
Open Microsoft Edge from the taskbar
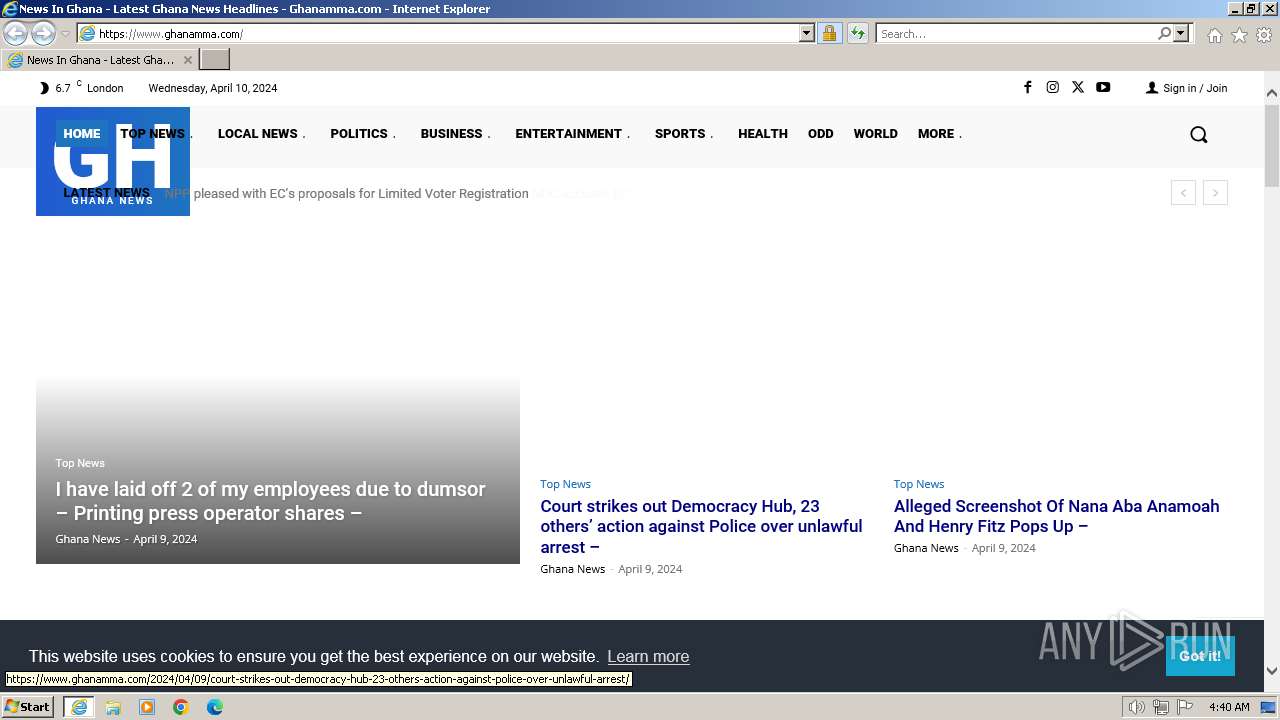(215, 707)
